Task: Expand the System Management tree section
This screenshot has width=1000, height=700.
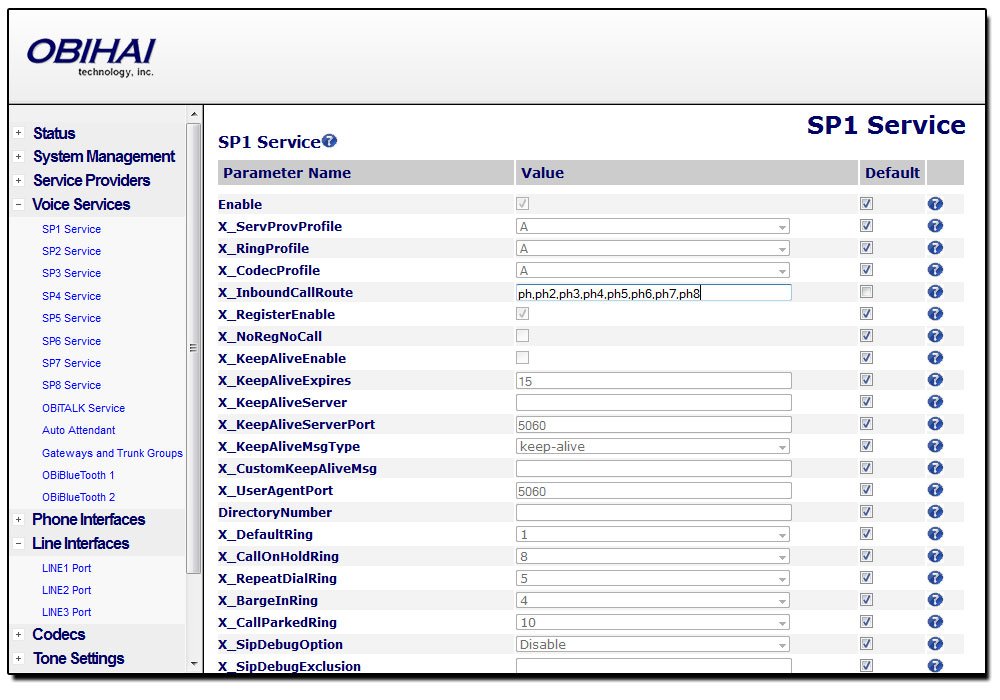Action: click(x=19, y=157)
